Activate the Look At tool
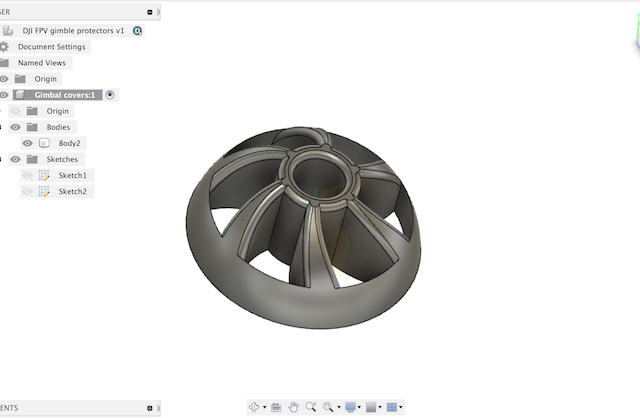 point(276,407)
